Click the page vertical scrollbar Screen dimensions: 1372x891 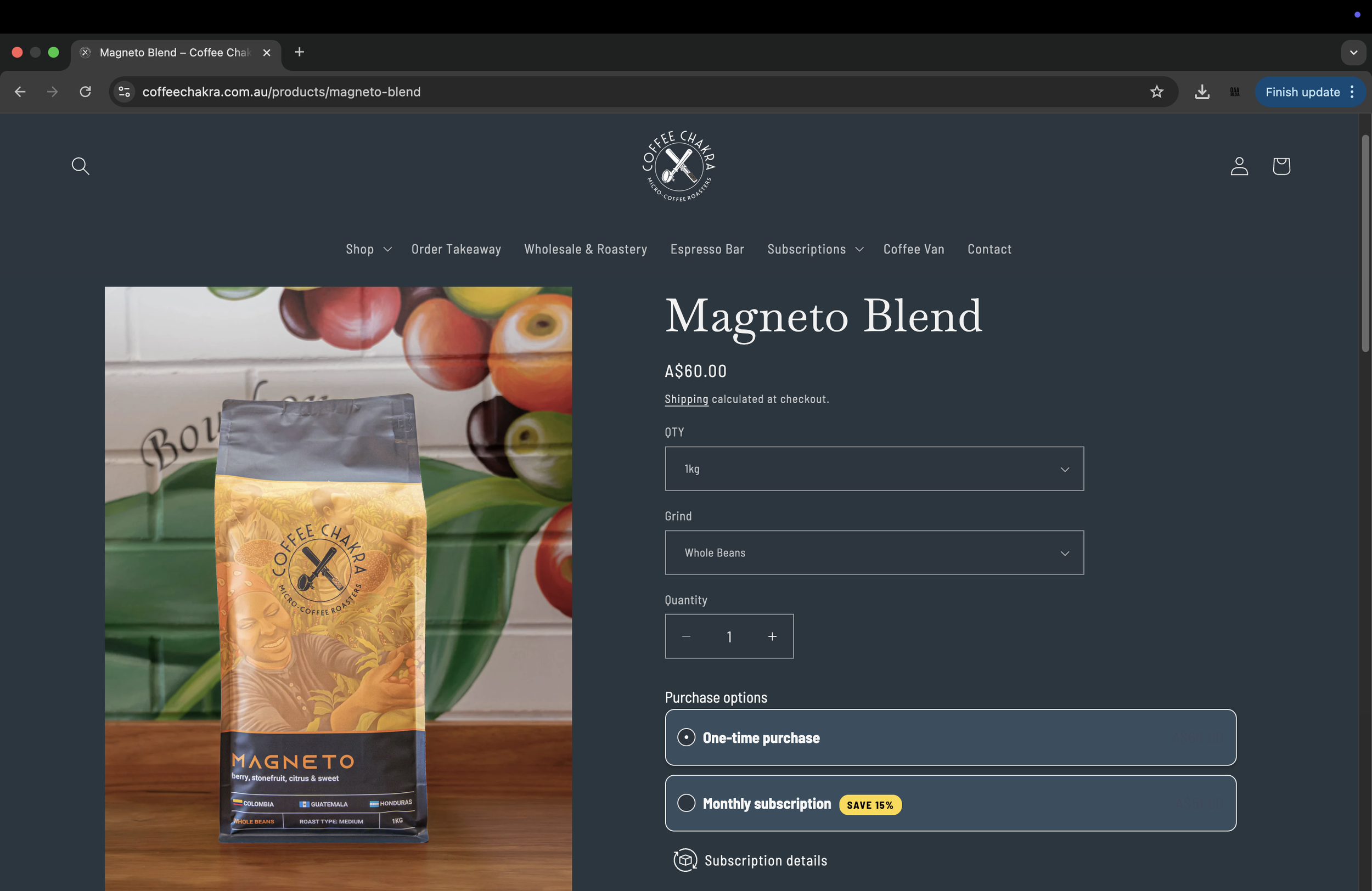[1365, 243]
